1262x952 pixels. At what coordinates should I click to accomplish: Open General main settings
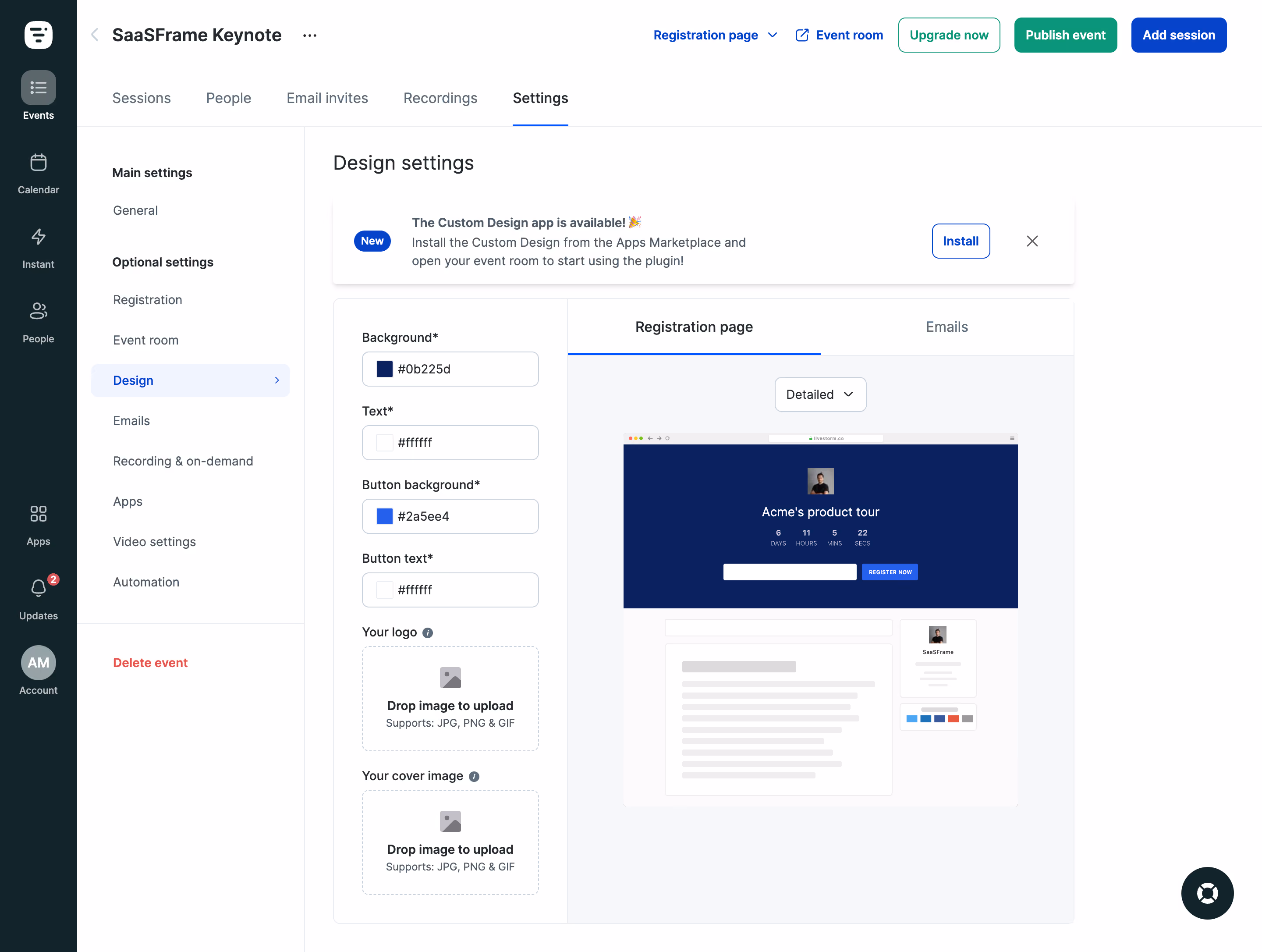click(x=135, y=210)
